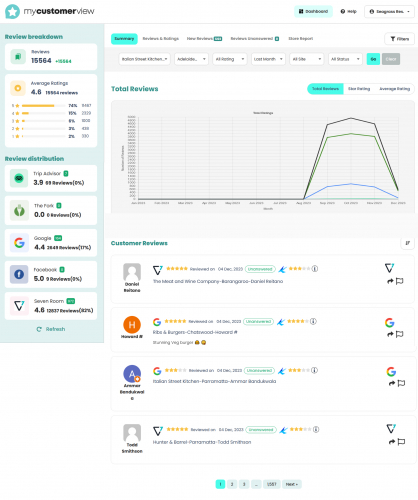Viewport: 418px width, 500px height.
Task: Select the Star Rating chart toggle
Action: point(359,89)
